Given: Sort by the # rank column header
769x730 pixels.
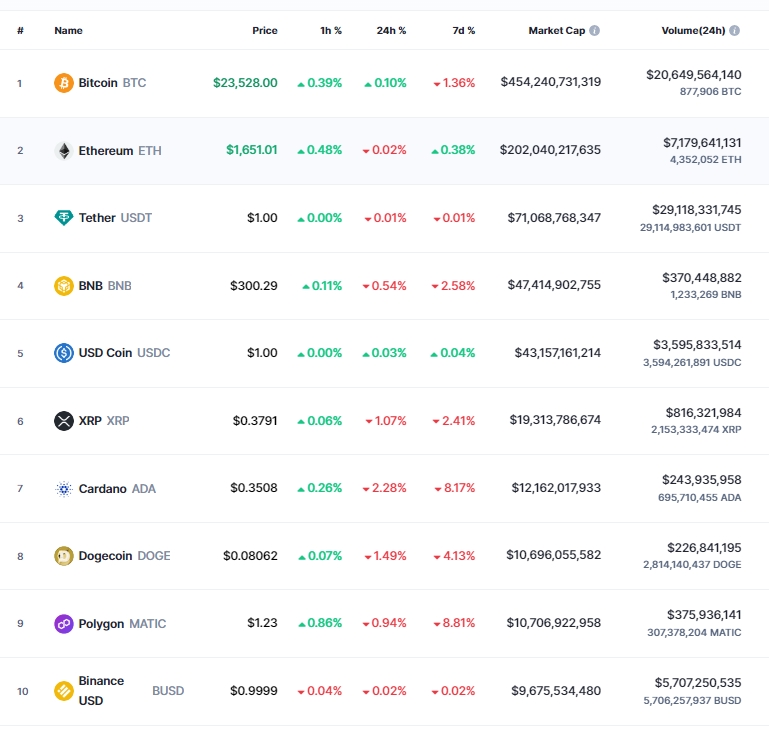Looking at the screenshot, I should 20,30.
